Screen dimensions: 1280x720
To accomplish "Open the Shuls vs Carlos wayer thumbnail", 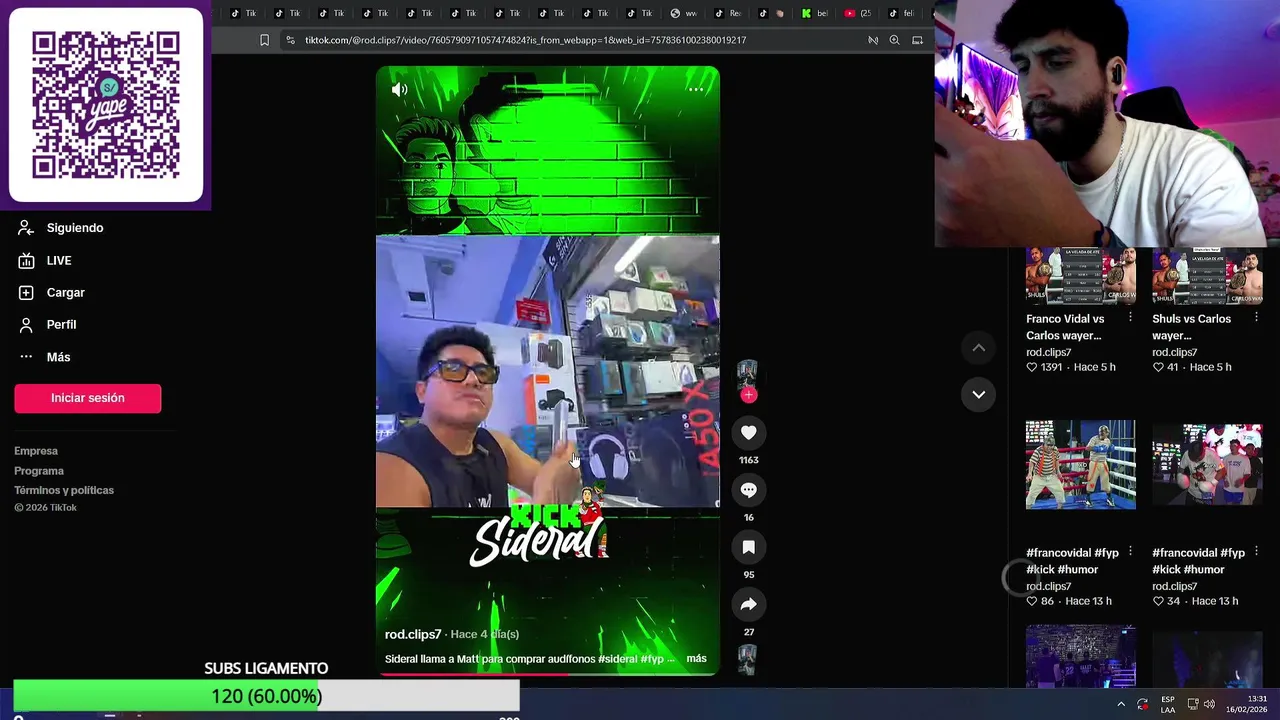I will click(1207, 275).
